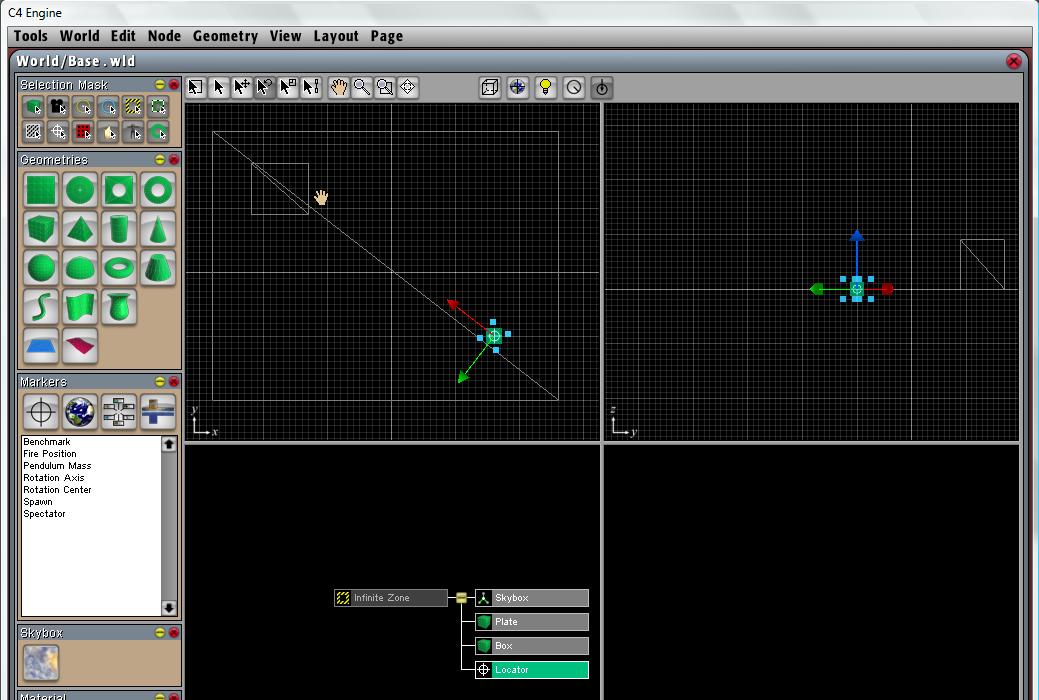Select the sphere geometry tool
1039x700 pixels.
[41, 268]
